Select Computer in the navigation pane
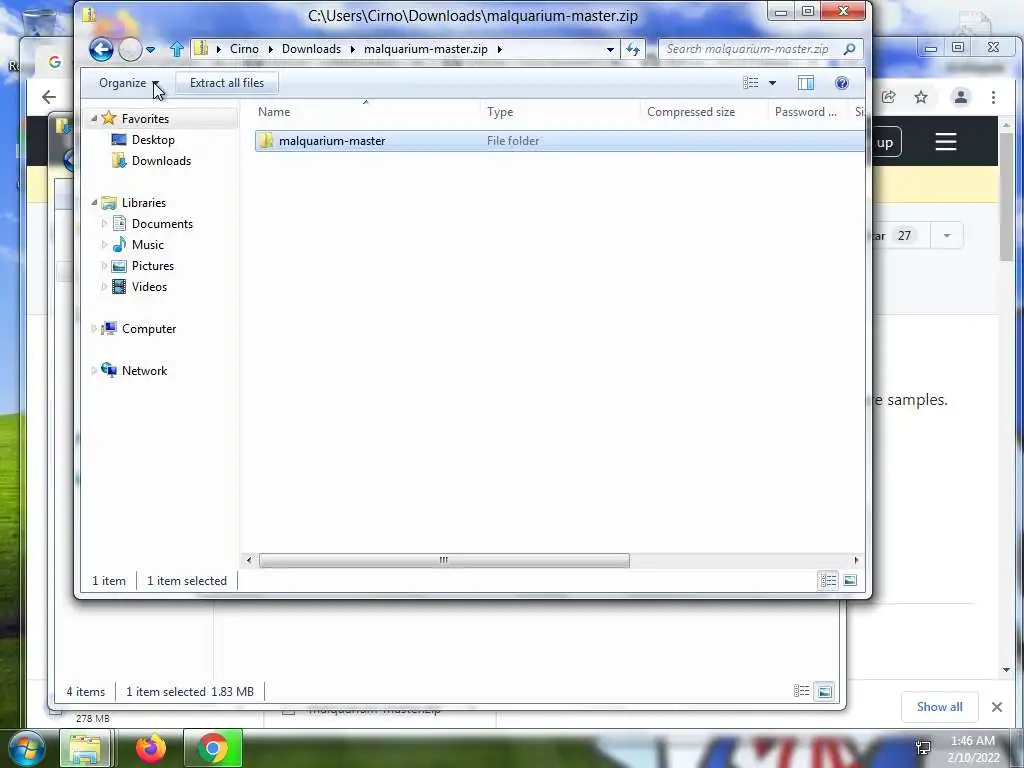This screenshot has height=768, width=1024. point(149,328)
